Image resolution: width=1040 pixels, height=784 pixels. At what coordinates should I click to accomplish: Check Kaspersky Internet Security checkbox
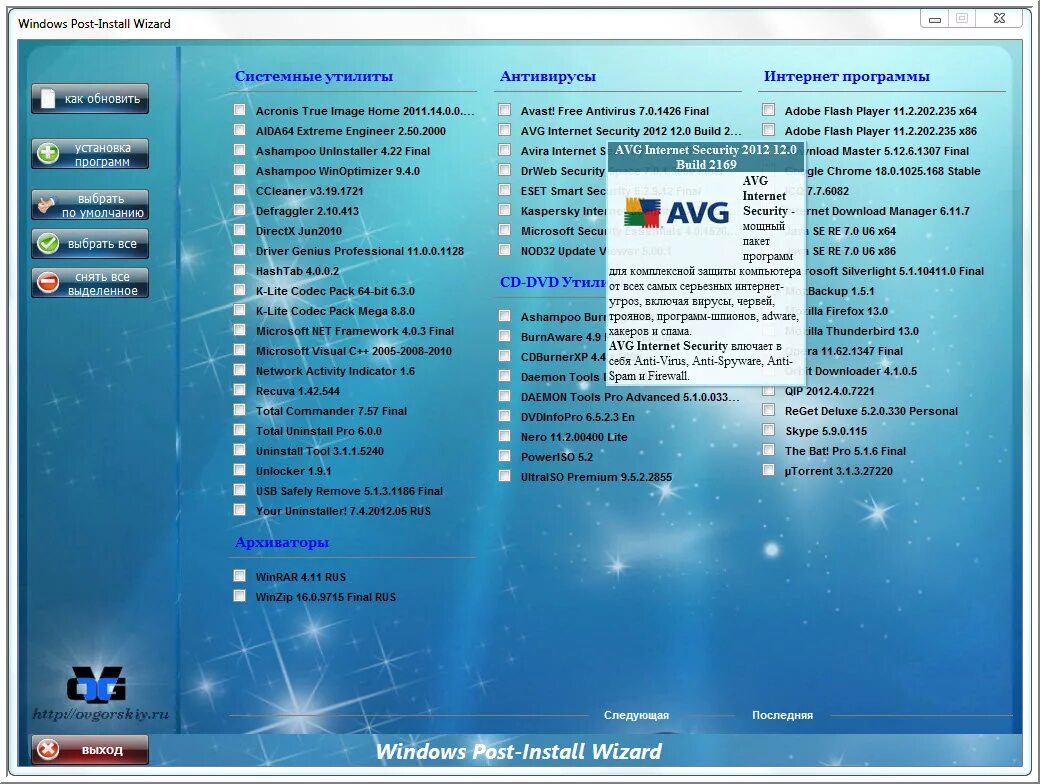point(505,210)
